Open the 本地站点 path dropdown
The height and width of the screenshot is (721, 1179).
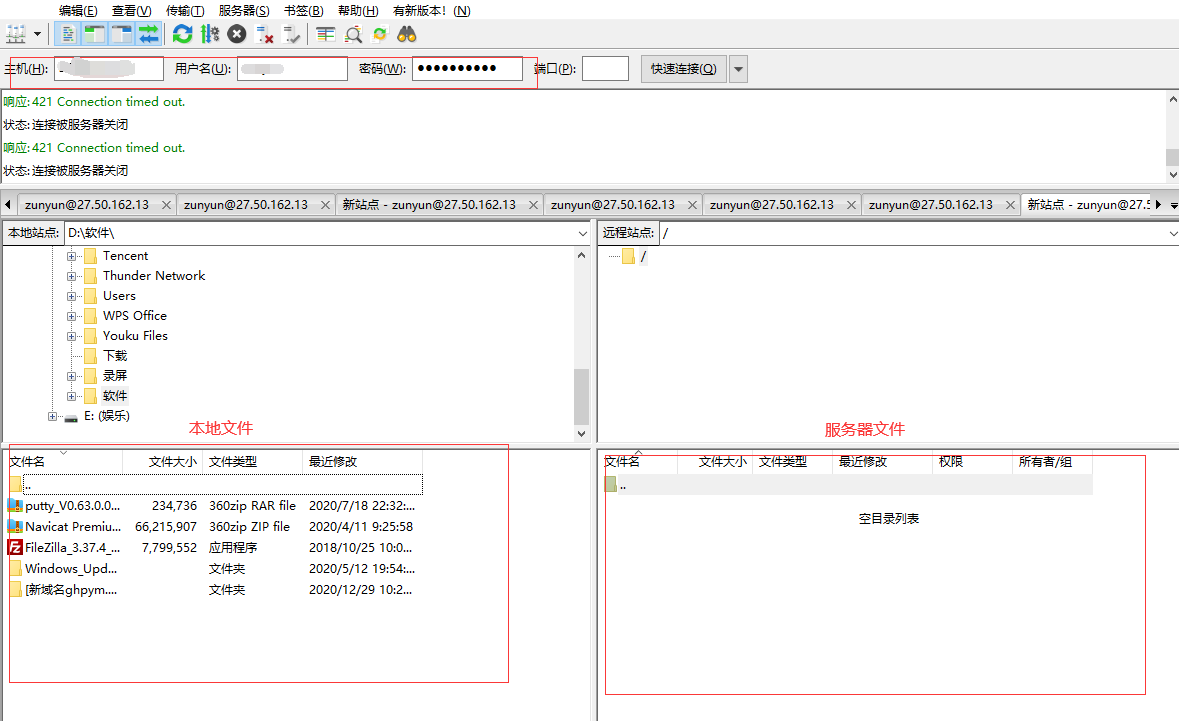click(582, 233)
